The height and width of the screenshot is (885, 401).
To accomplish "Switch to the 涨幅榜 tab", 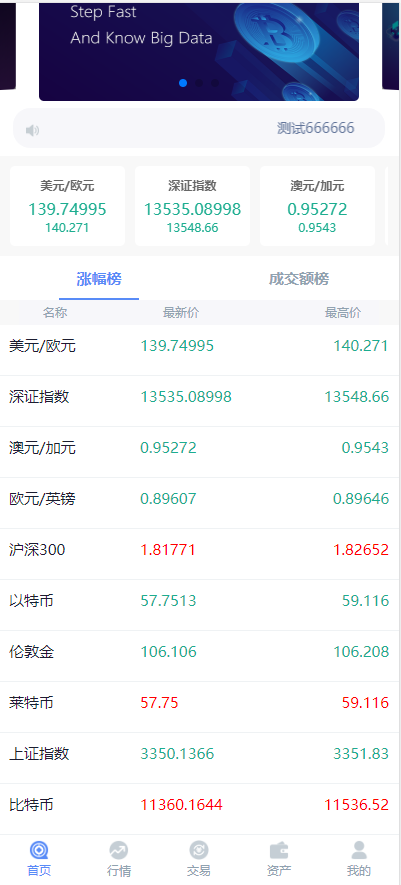I will [99, 279].
